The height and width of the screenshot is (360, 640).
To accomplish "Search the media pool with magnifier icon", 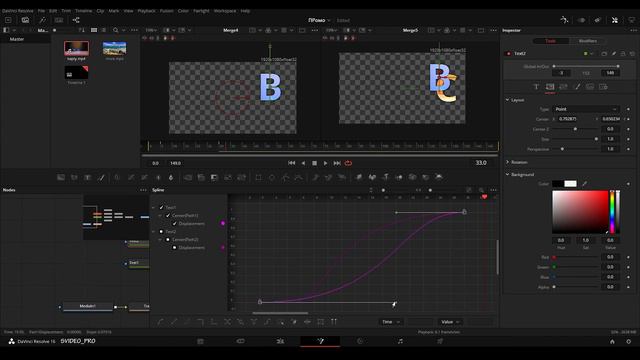I will 116,30.
